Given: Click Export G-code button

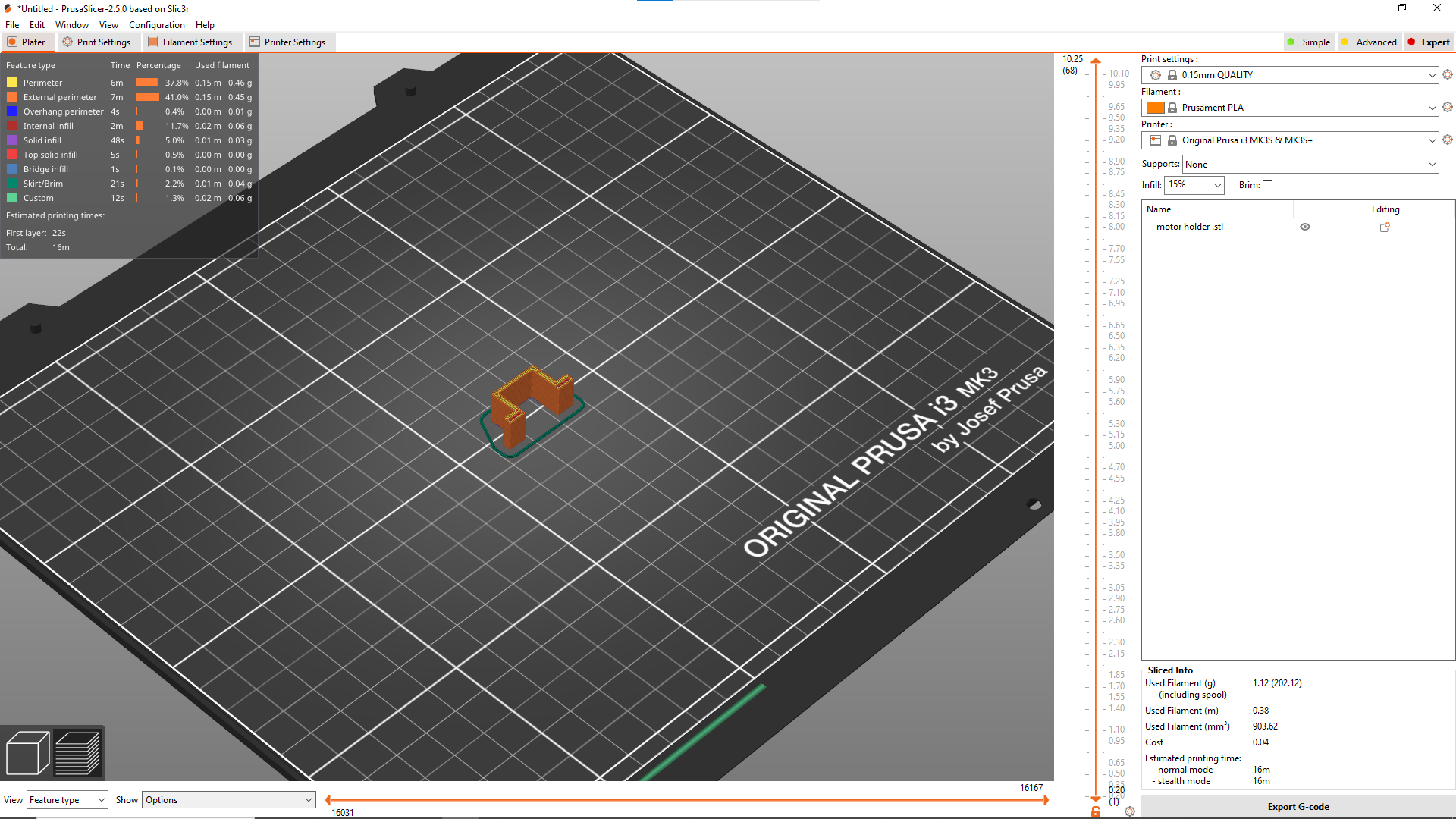Looking at the screenshot, I should point(1297,806).
